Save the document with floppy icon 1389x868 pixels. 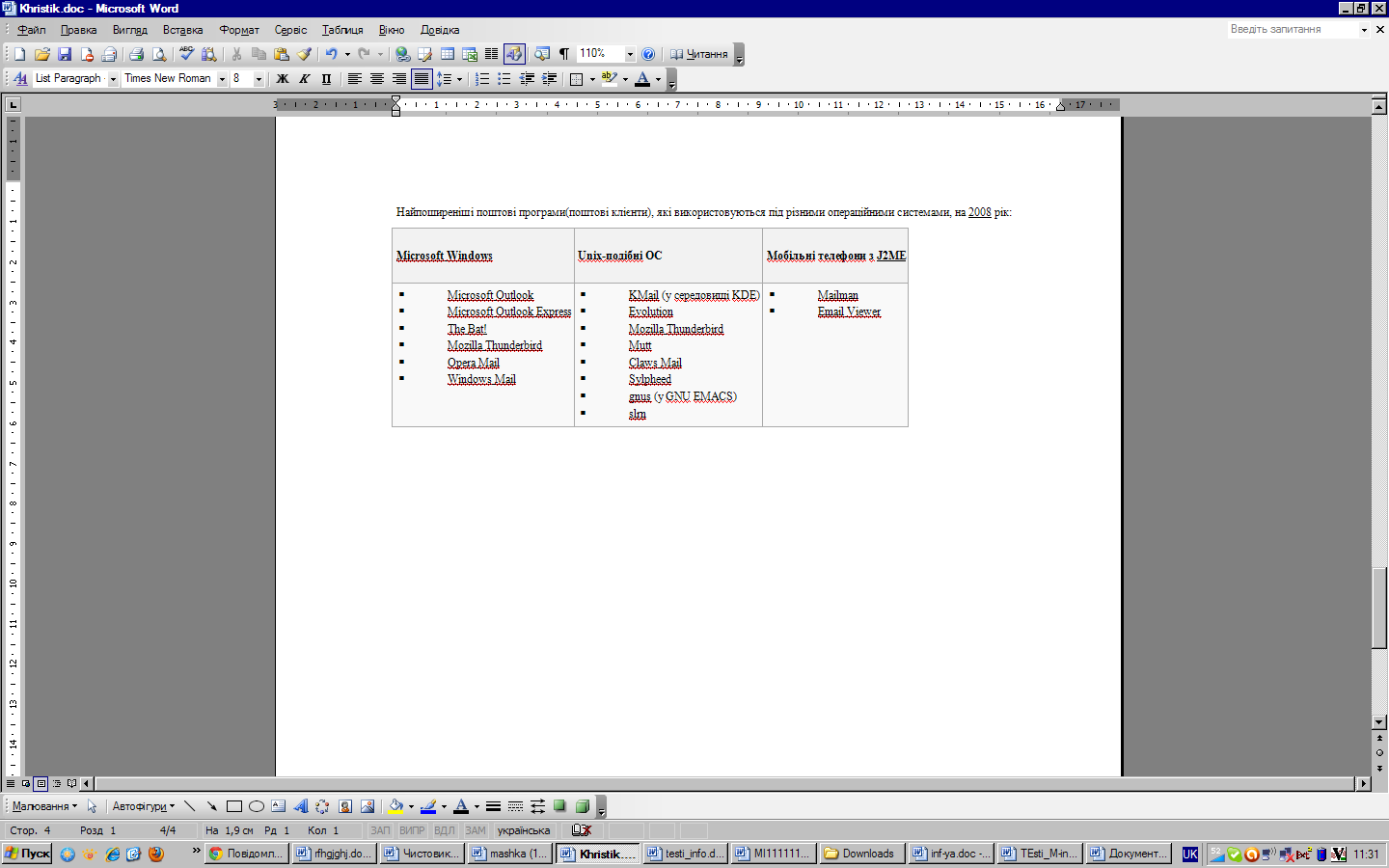tap(65, 54)
